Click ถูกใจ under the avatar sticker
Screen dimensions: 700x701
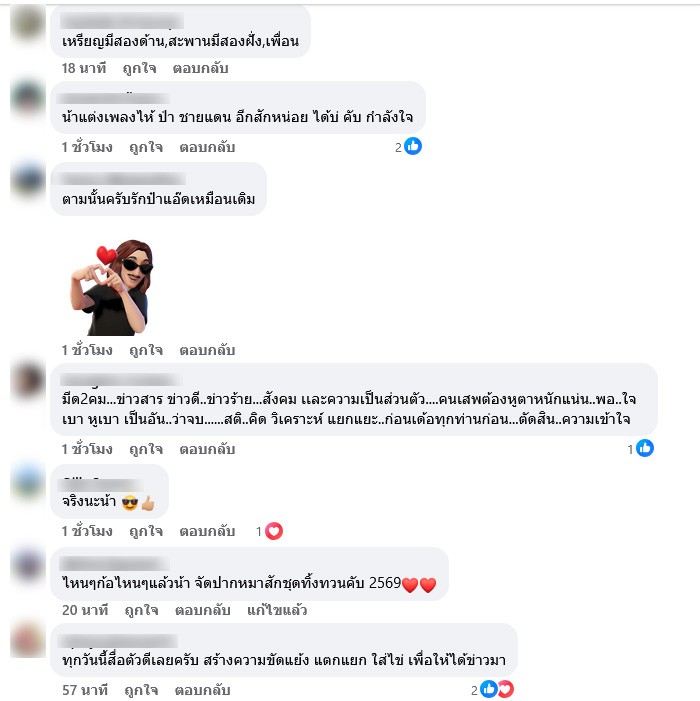point(146,350)
